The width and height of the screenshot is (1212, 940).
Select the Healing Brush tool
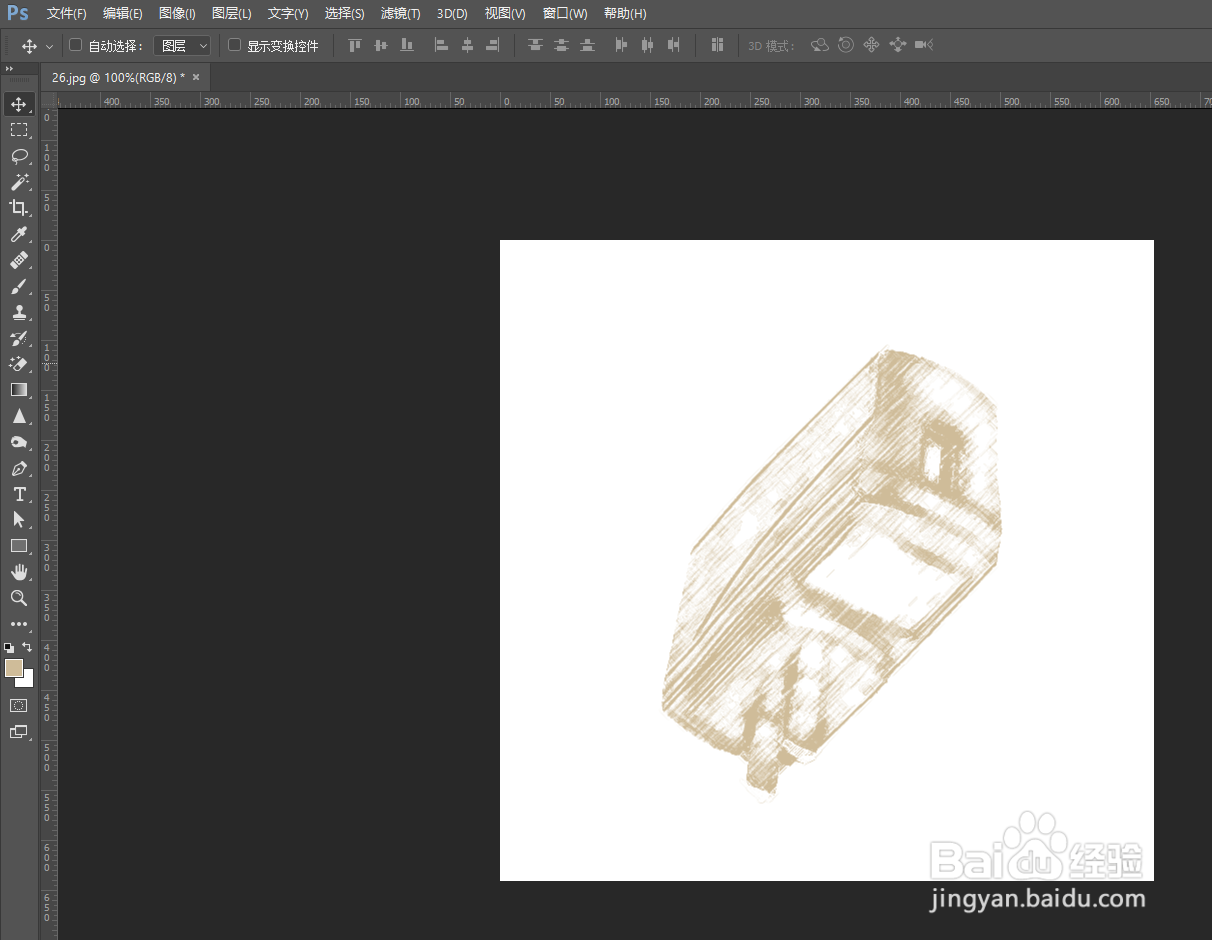pyautogui.click(x=19, y=260)
